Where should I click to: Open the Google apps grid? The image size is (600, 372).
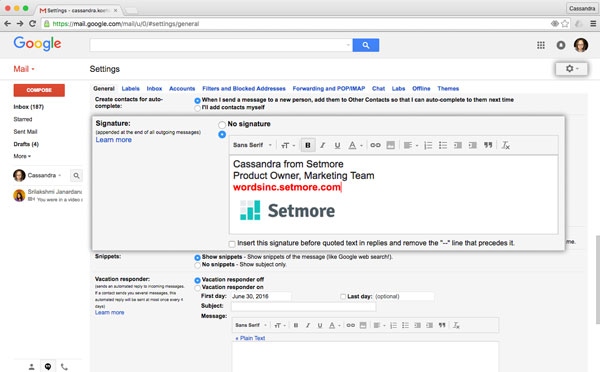click(x=541, y=45)
